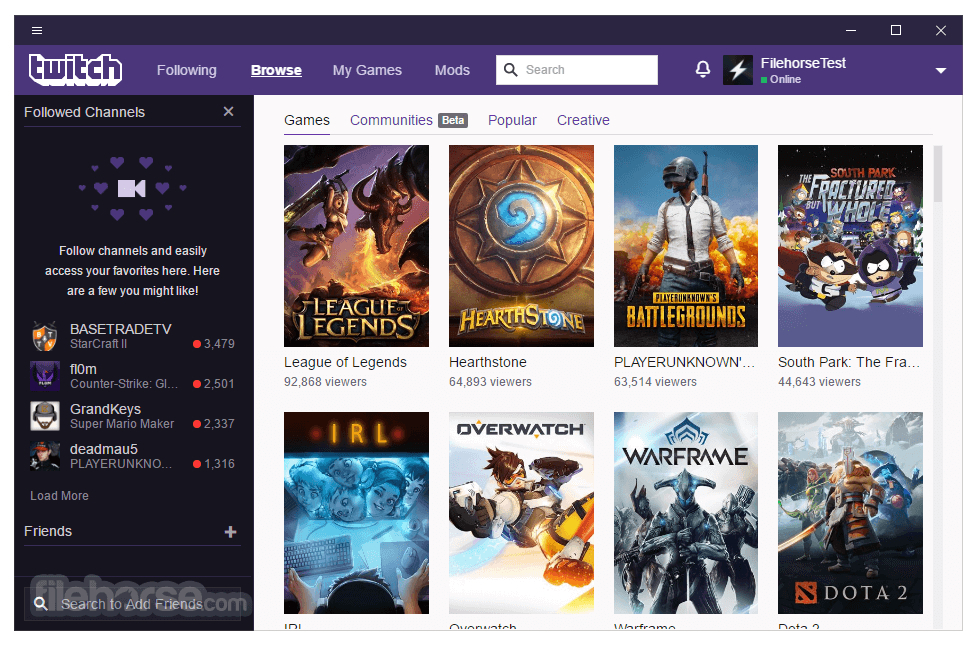Screen dimensions: 979x647
Task: Open GrandKeys channel name
Action: 106,409
